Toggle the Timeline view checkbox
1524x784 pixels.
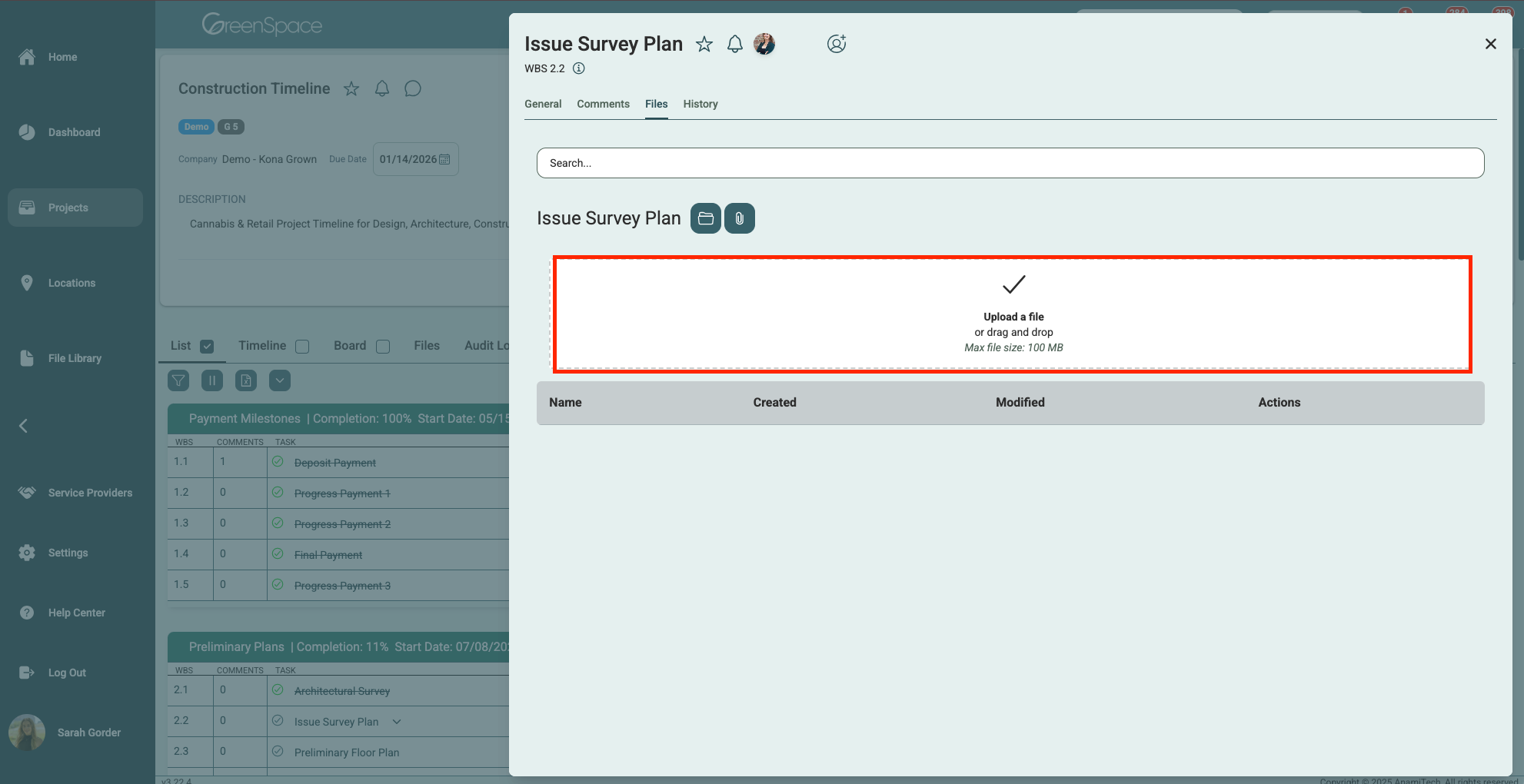302,347
